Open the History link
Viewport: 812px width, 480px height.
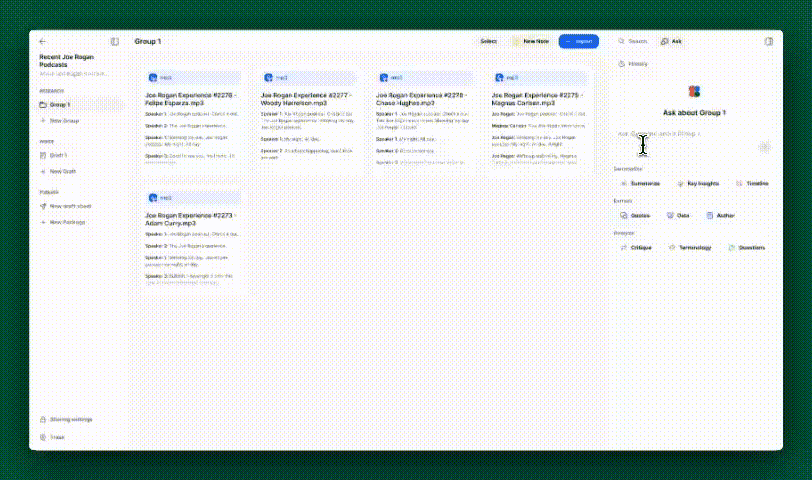pos(633,64)
